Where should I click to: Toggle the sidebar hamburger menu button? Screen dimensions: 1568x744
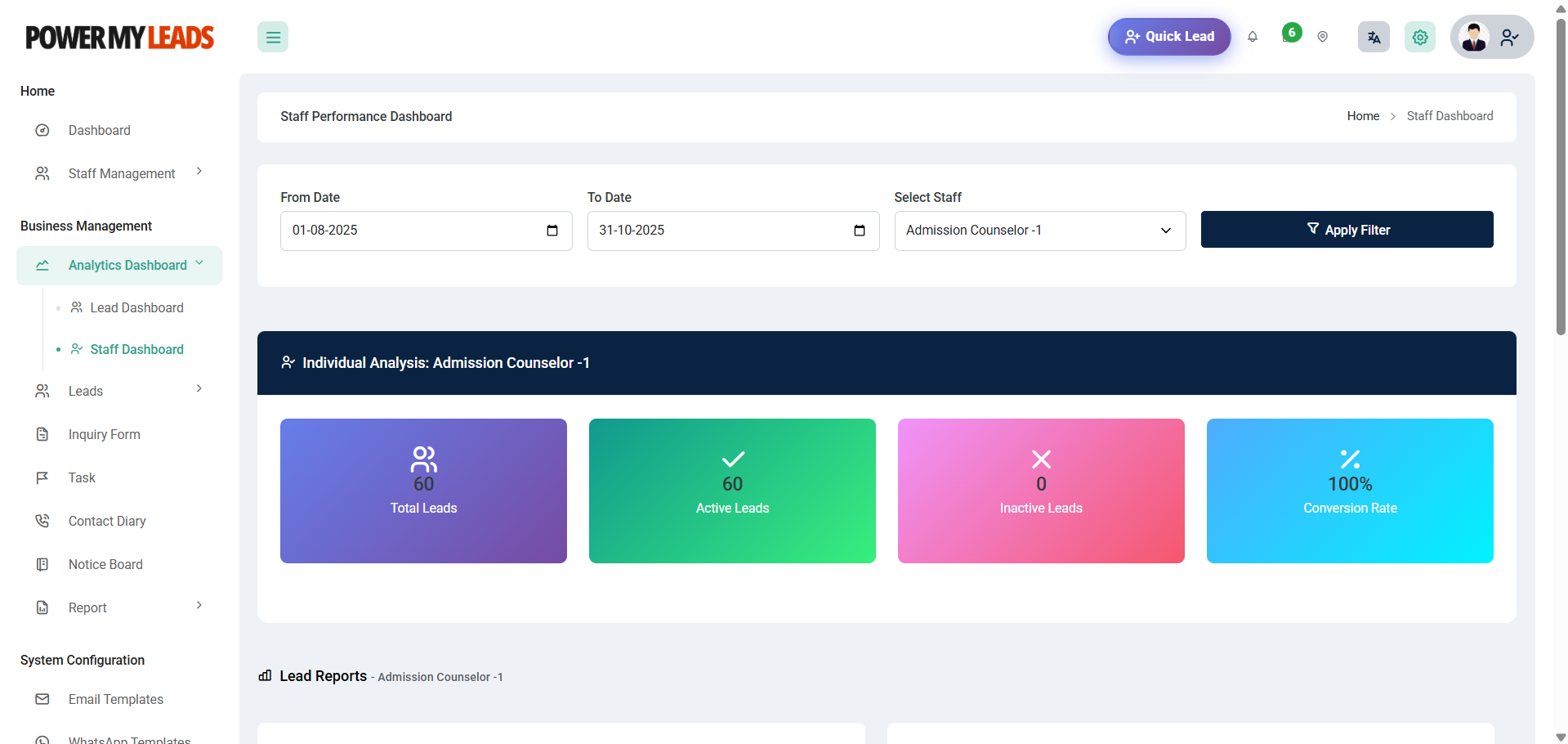click(273, 37)
